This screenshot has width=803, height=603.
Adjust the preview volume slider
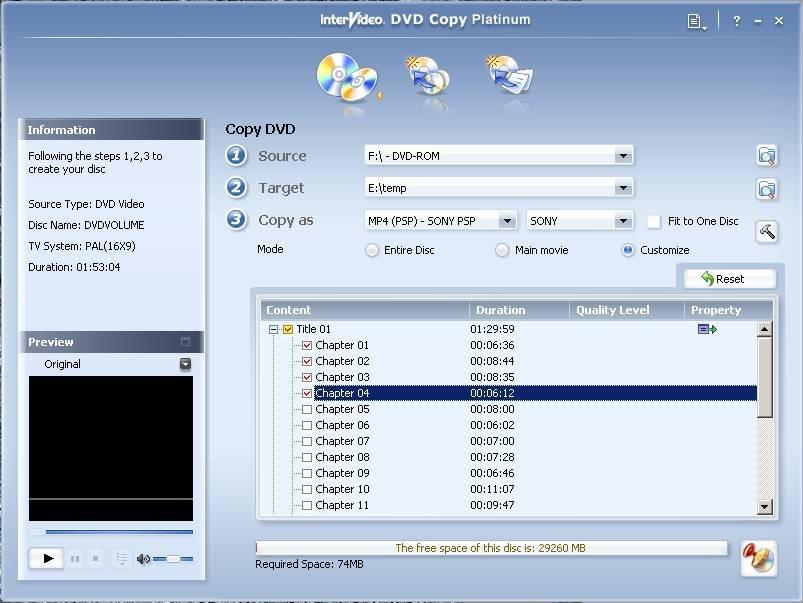[x=173, y=558]
